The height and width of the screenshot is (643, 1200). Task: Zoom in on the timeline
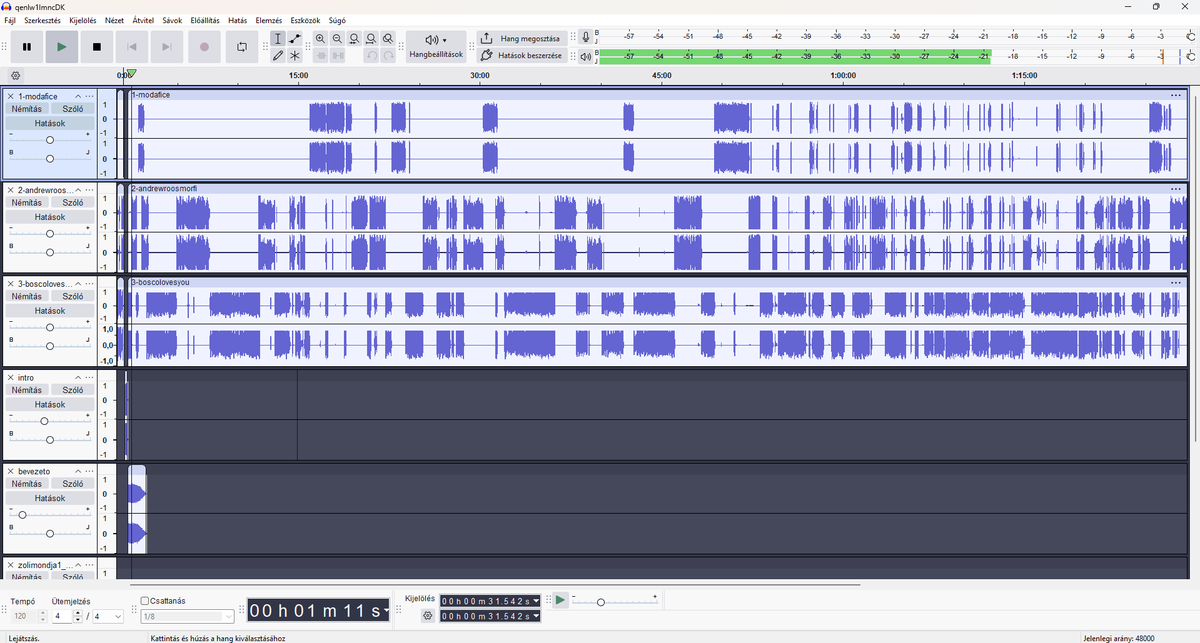click(320, 38)
